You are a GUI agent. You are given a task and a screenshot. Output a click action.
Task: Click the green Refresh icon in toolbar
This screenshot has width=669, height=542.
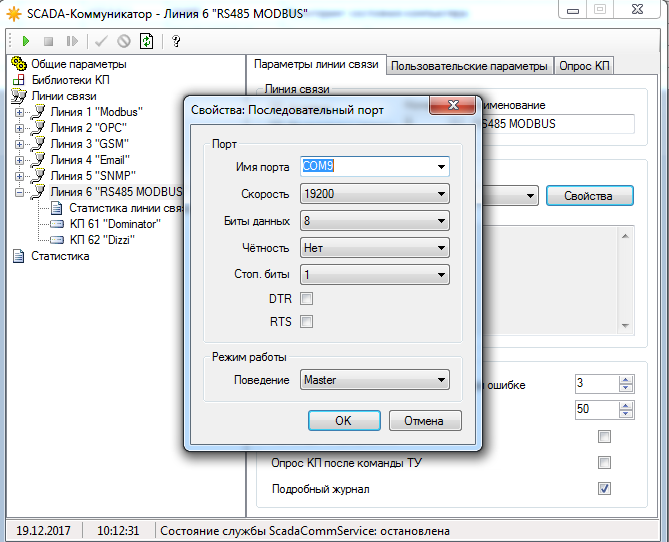147,41
